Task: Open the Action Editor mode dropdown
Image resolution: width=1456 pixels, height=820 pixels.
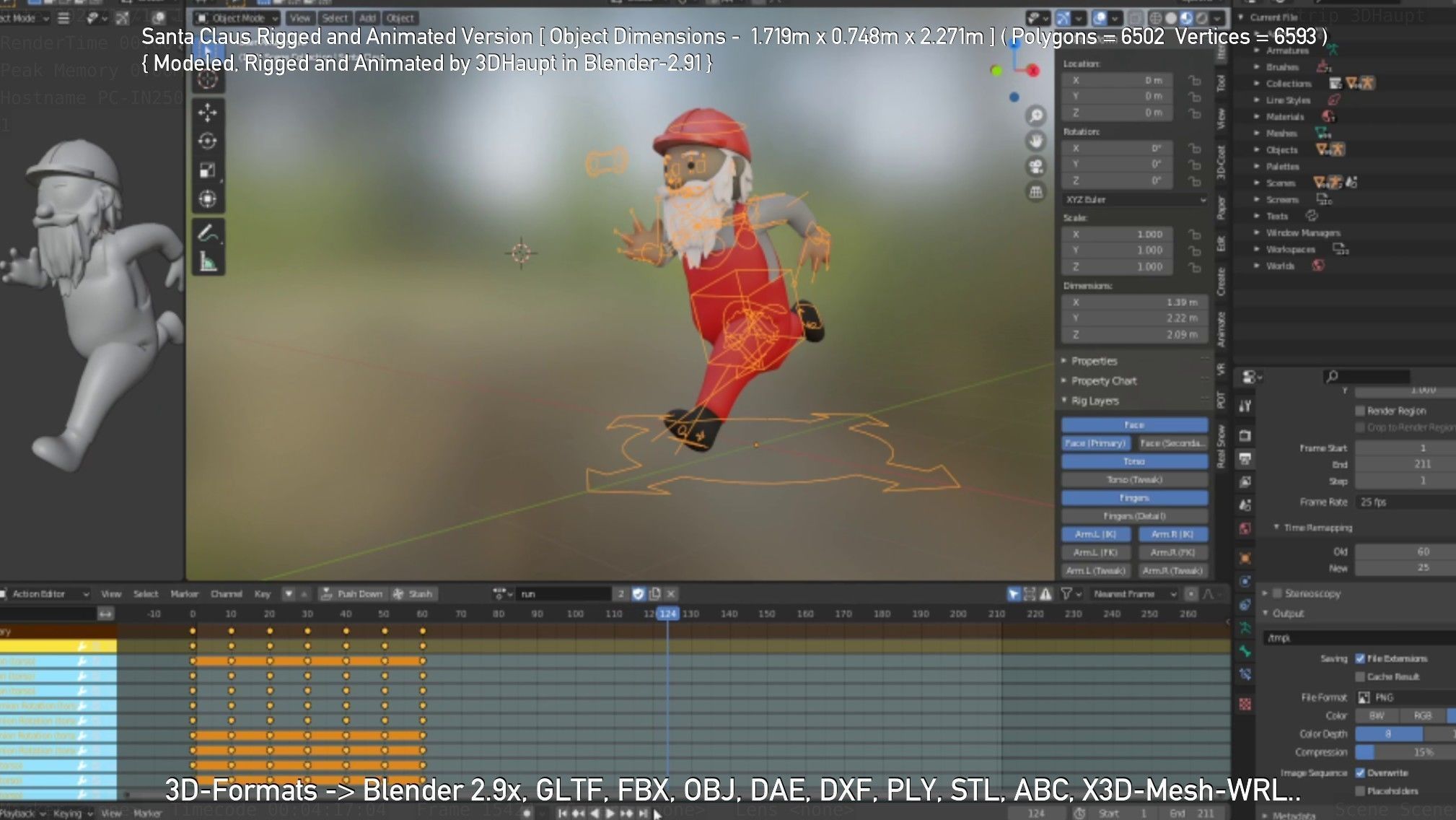Action: coord(45,593)
